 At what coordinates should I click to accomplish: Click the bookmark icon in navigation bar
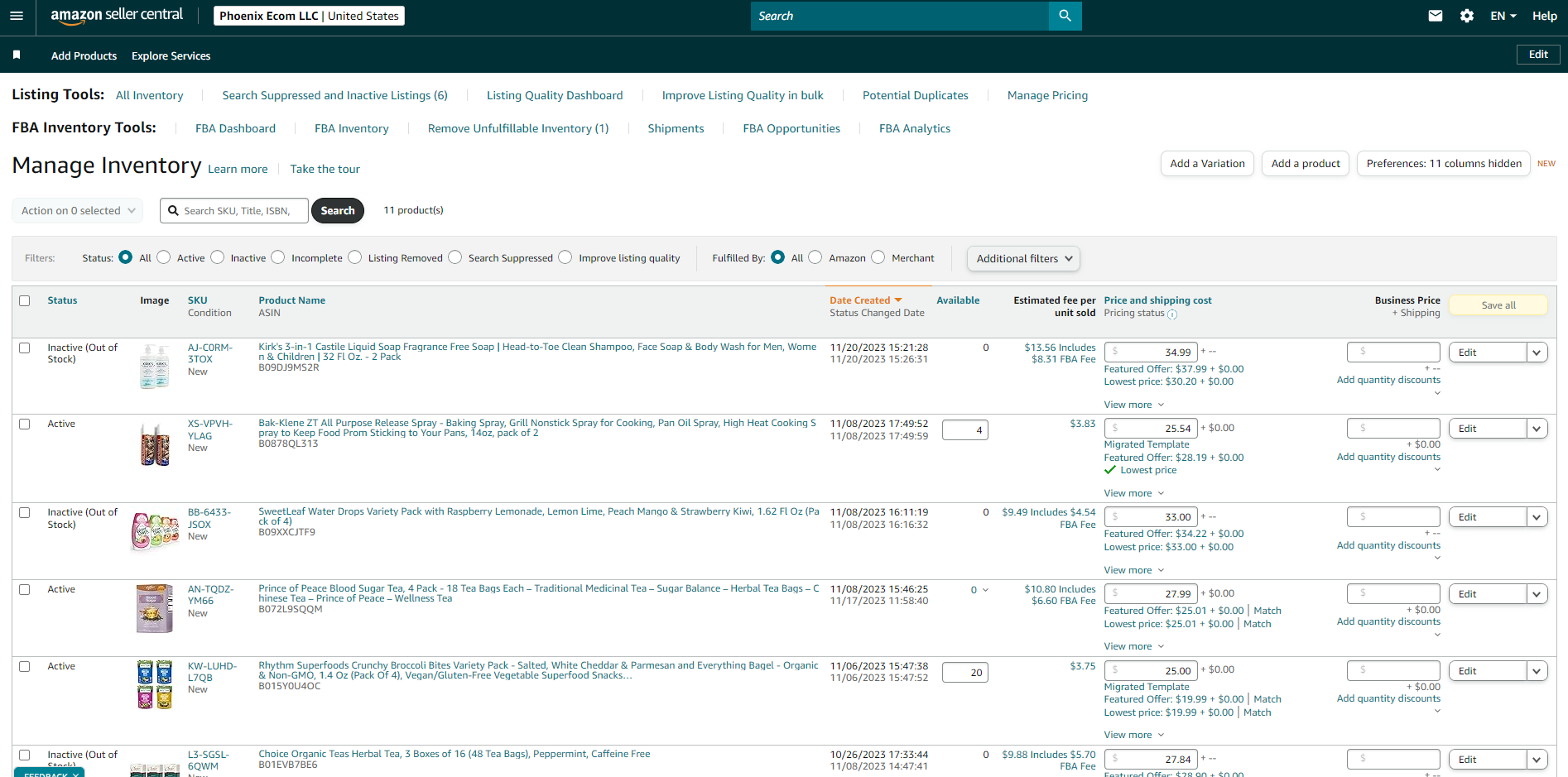17,55
